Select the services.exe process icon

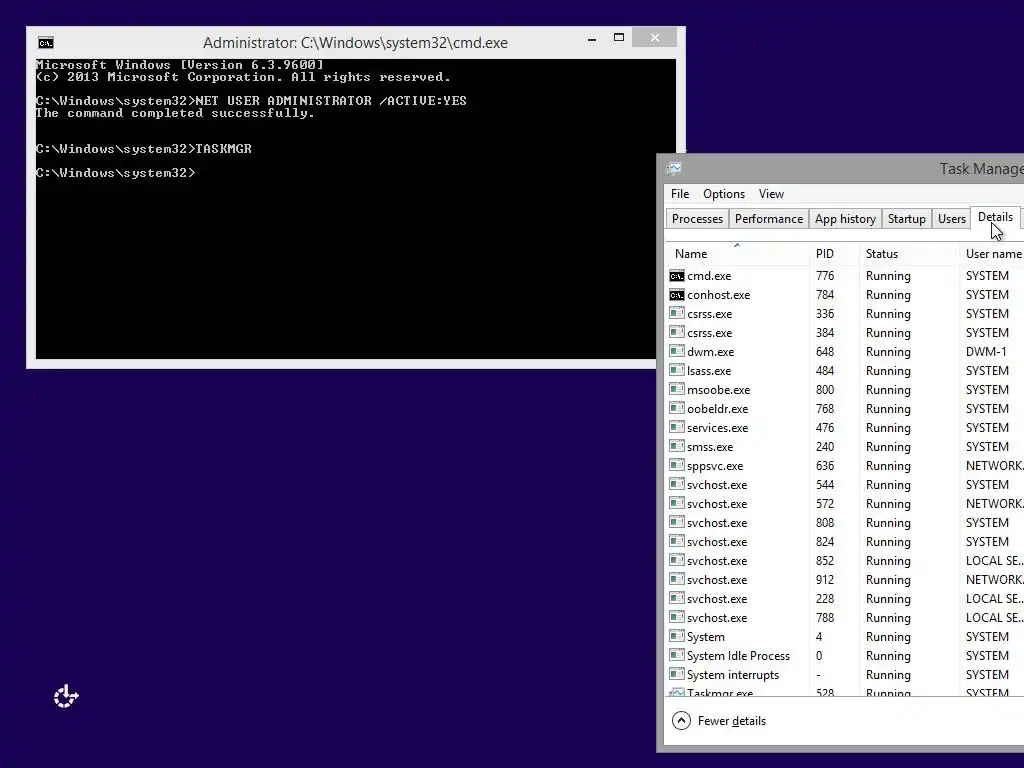[x=677, y=427]
